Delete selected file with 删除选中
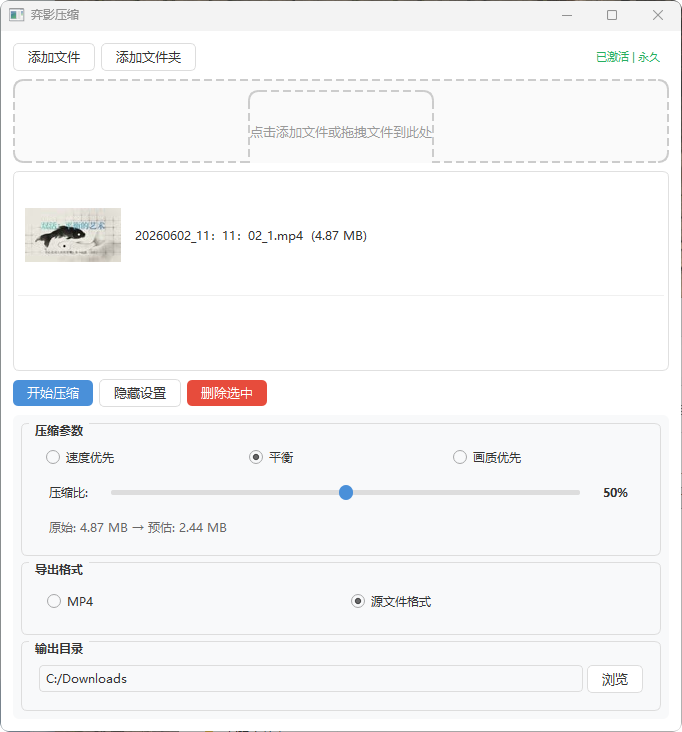This screenshot has height=732, width=682. point(227,393)
